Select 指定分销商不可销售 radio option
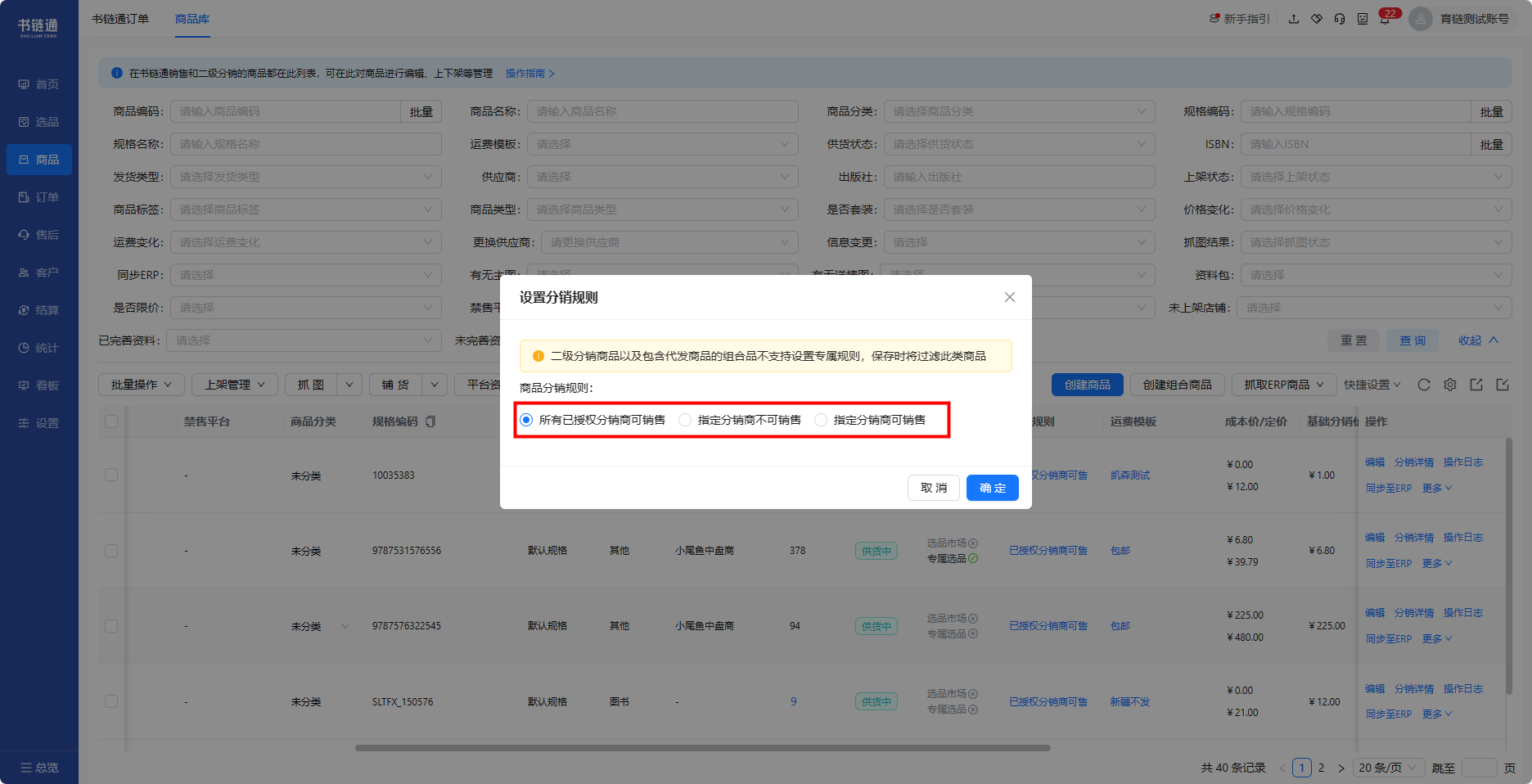The width and height of the screenshot is (1532, 784). (740, 420)
